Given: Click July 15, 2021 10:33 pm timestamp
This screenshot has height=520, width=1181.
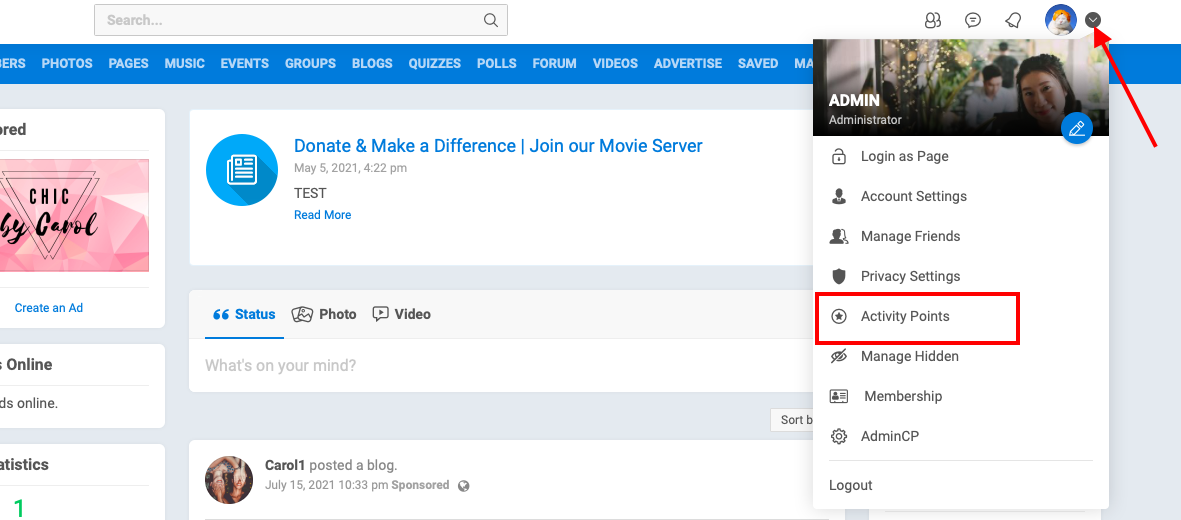Looking at the screenshot, I should (327, 485).
